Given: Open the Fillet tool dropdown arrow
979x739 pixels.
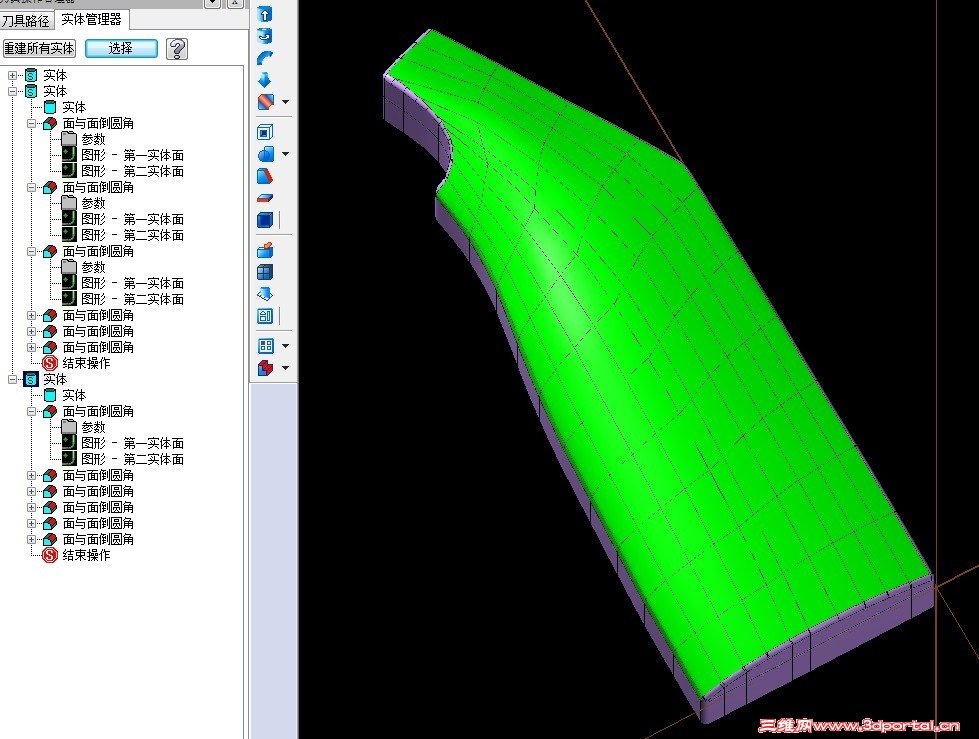Looking at the screenshot, I should tap(285, 102).
